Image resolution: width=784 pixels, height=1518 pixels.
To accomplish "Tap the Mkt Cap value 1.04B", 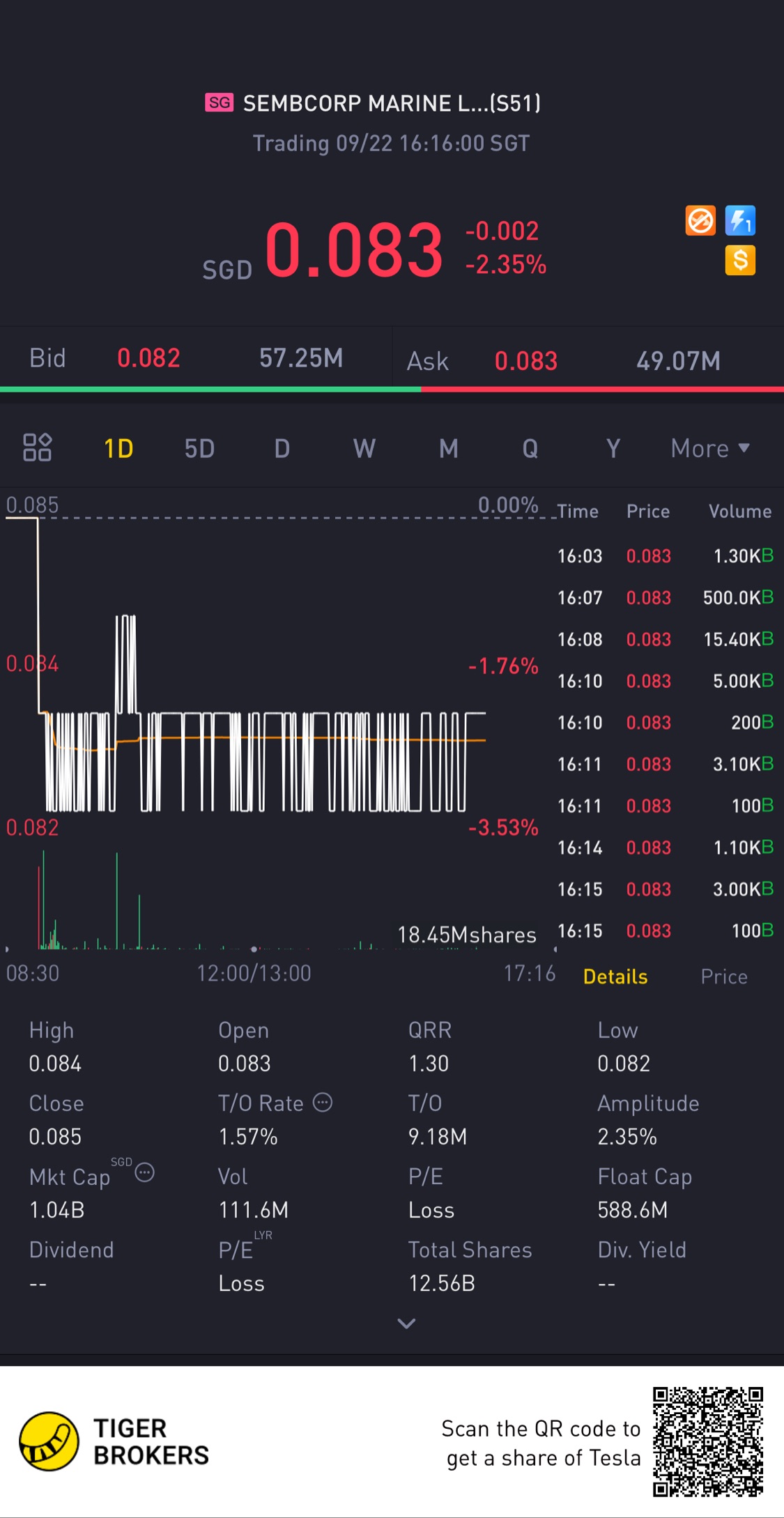I will tap(56, 1210).
